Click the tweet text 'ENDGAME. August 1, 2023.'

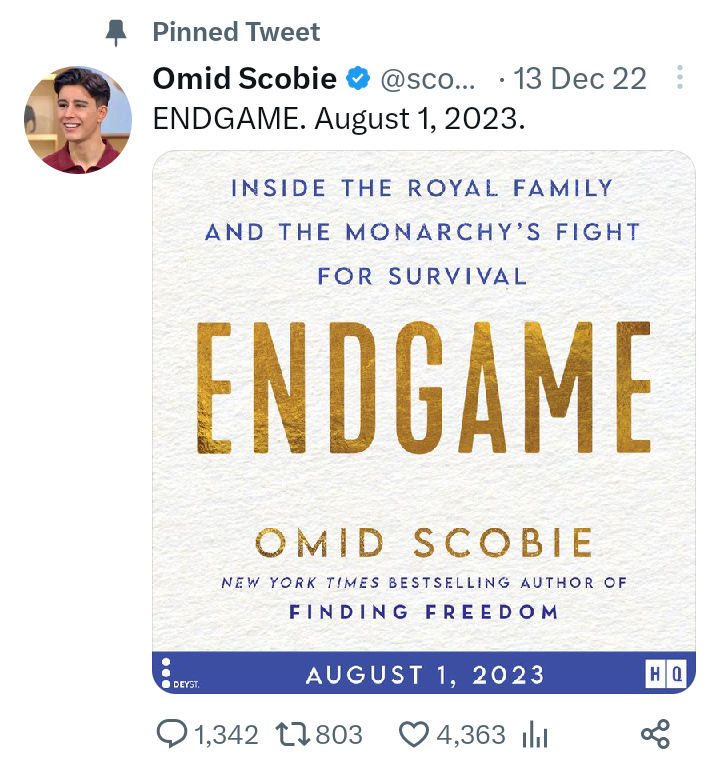coord(339,119)
